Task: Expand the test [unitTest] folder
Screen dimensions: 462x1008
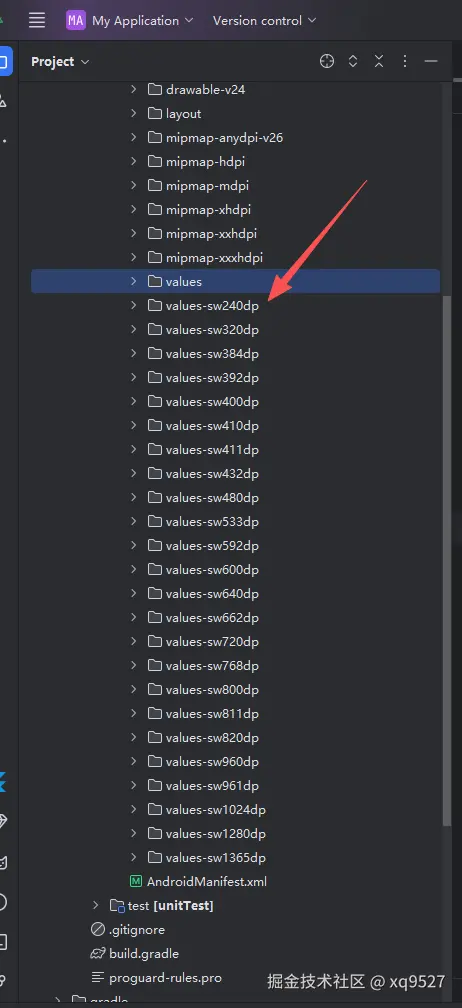Action: [x=96, y=905]
